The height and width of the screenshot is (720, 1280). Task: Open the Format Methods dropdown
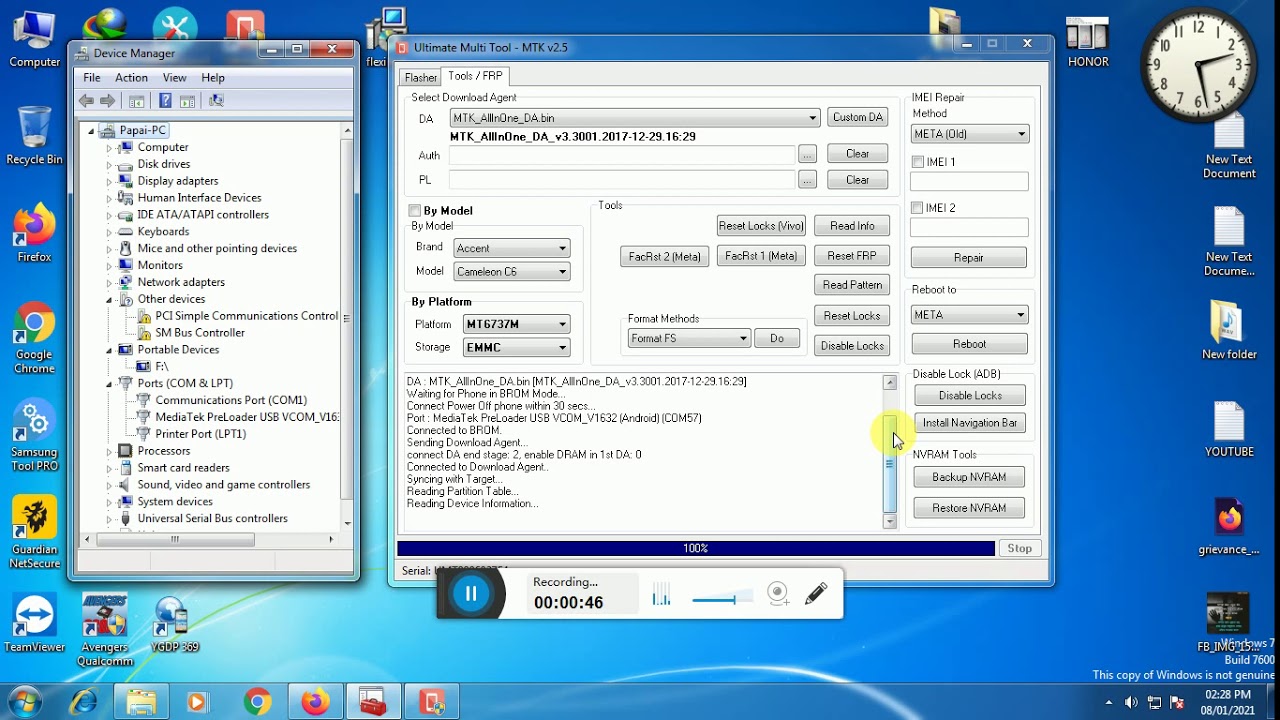click(689, 338)
